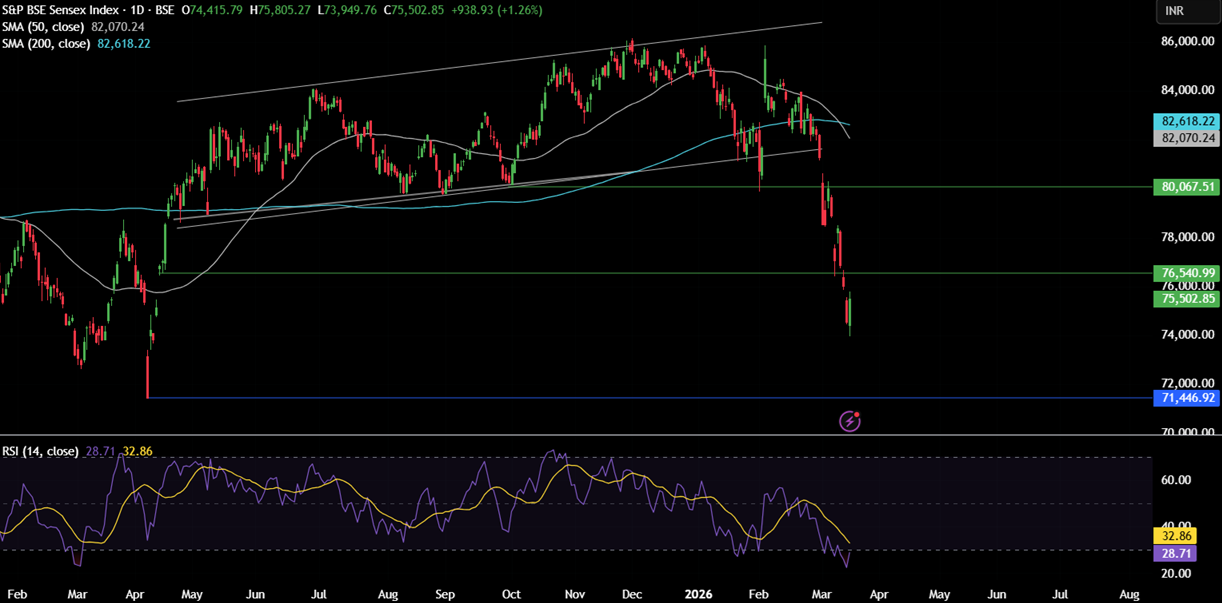Click the 71,446.92 blue support price label
The height and width of the screenshot is (603, 1222).
(x=1186, y=398)
